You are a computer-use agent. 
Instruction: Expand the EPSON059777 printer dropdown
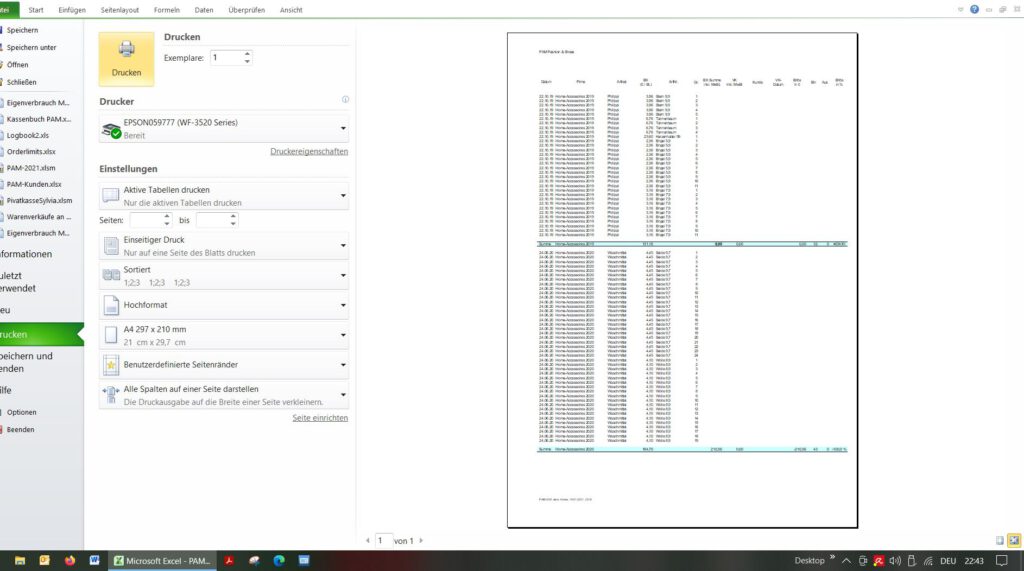pos(343,128)
